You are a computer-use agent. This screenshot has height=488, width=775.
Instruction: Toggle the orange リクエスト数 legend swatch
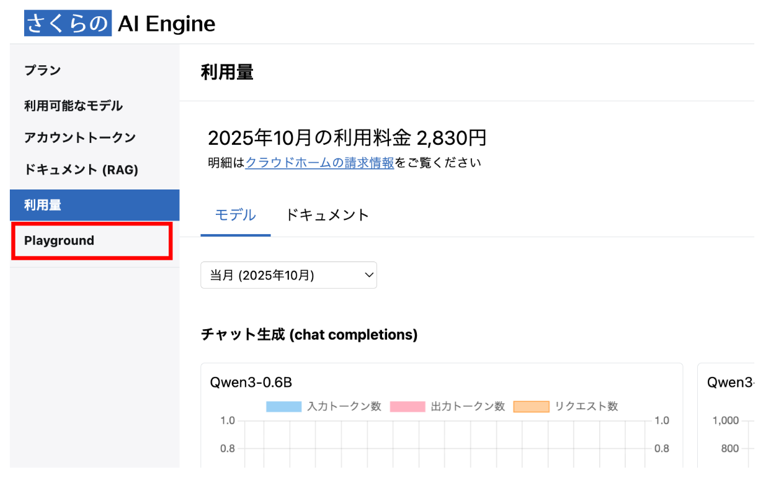click(x=531, y=407)
